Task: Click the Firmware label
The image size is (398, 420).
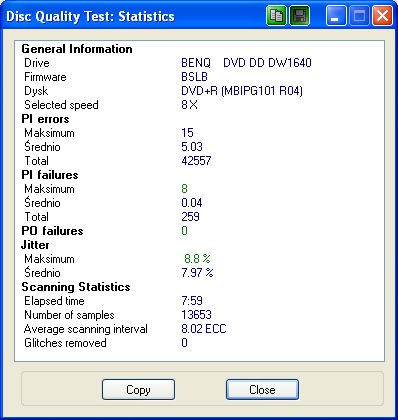Action: [45, 77]
